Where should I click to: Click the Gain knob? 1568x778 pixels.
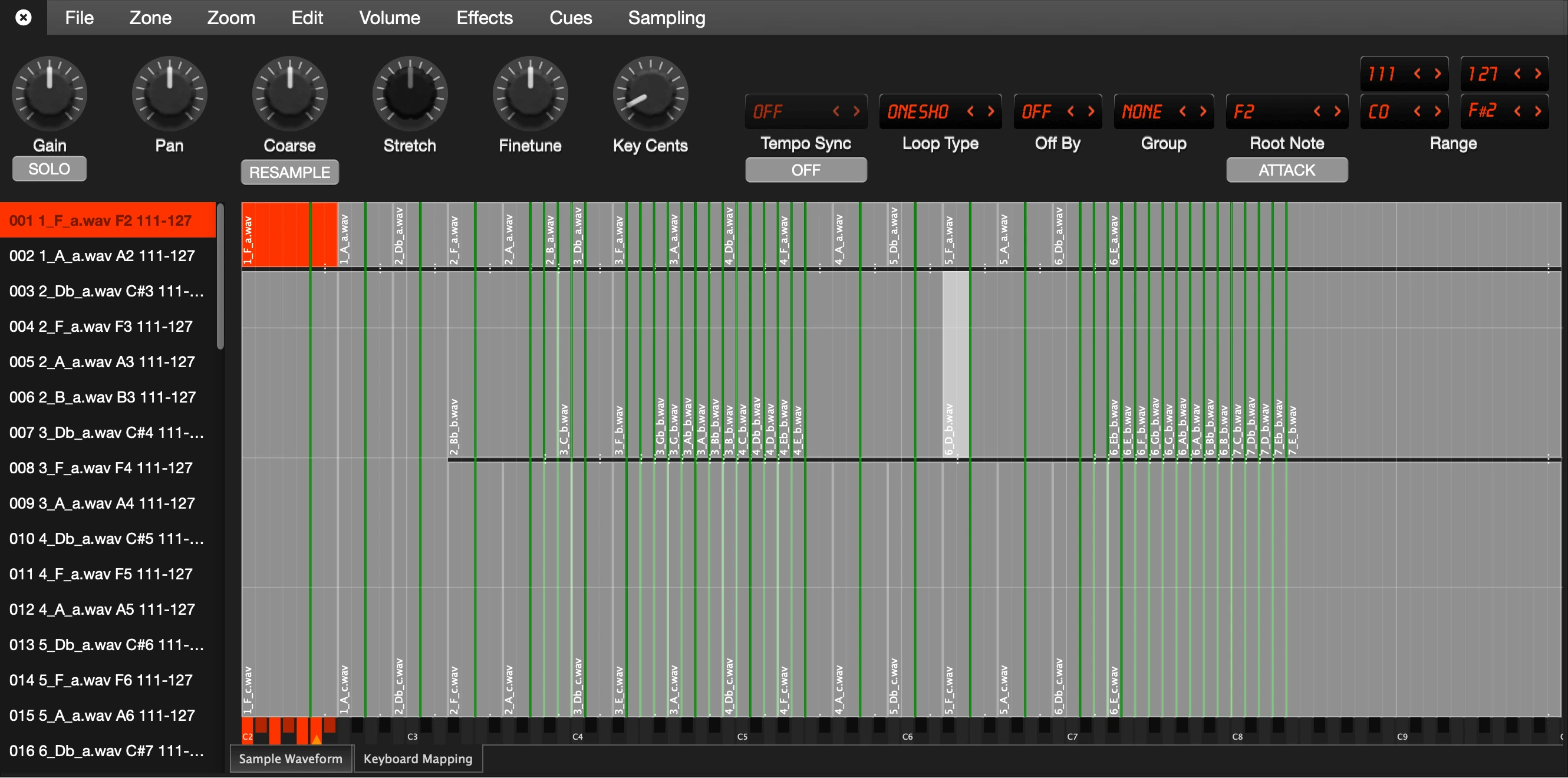pyautogui.click(x=50, y=94)
